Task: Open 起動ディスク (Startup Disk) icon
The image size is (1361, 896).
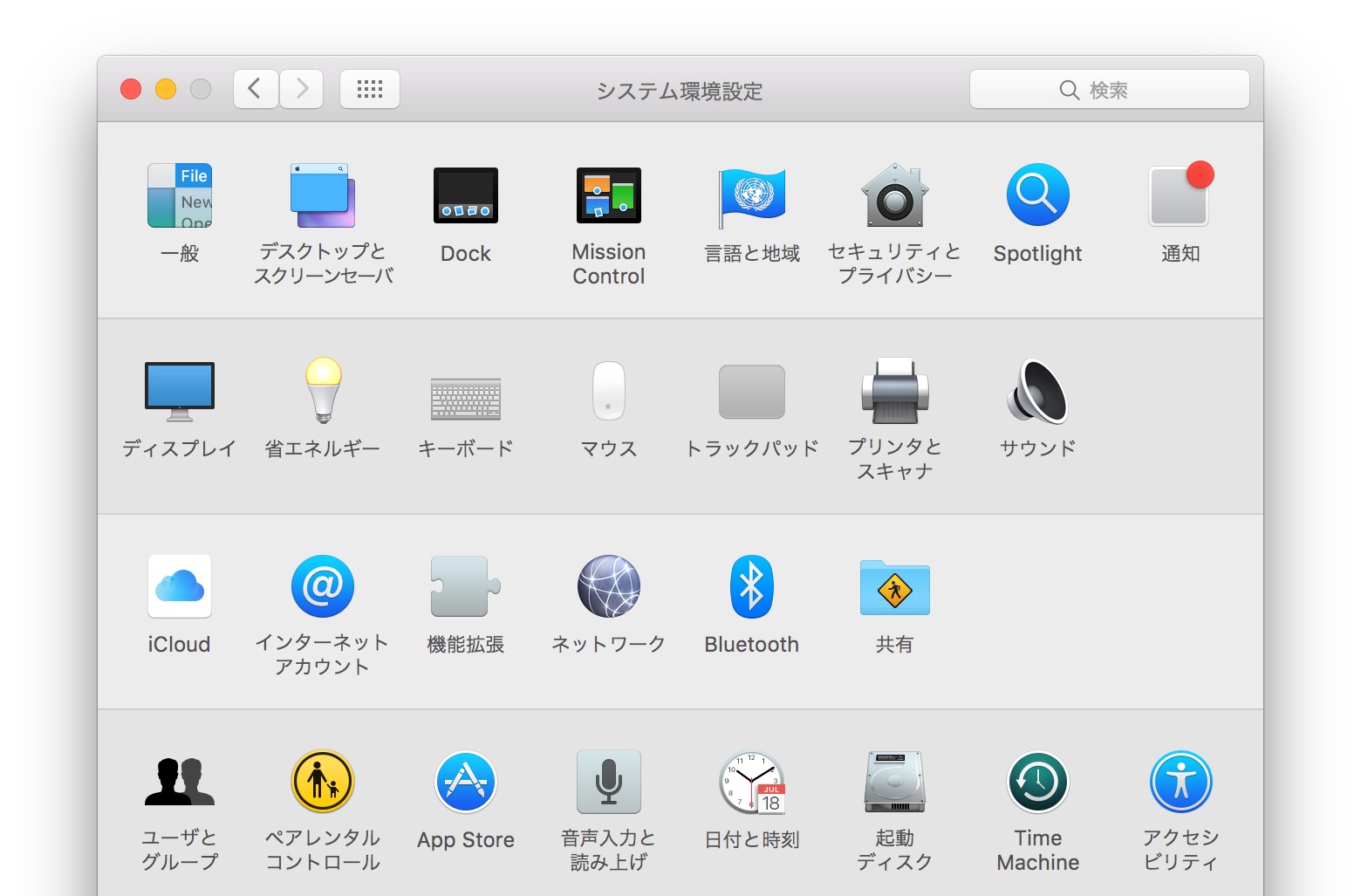Action: tap(895, 782)
